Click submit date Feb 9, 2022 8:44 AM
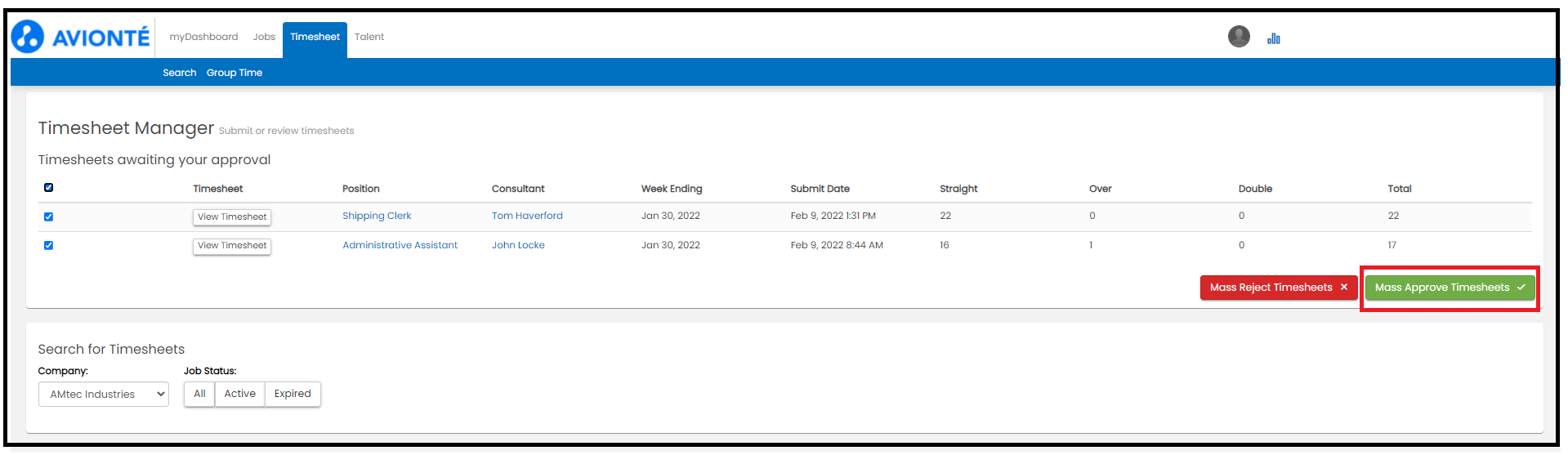 [837, 245]
